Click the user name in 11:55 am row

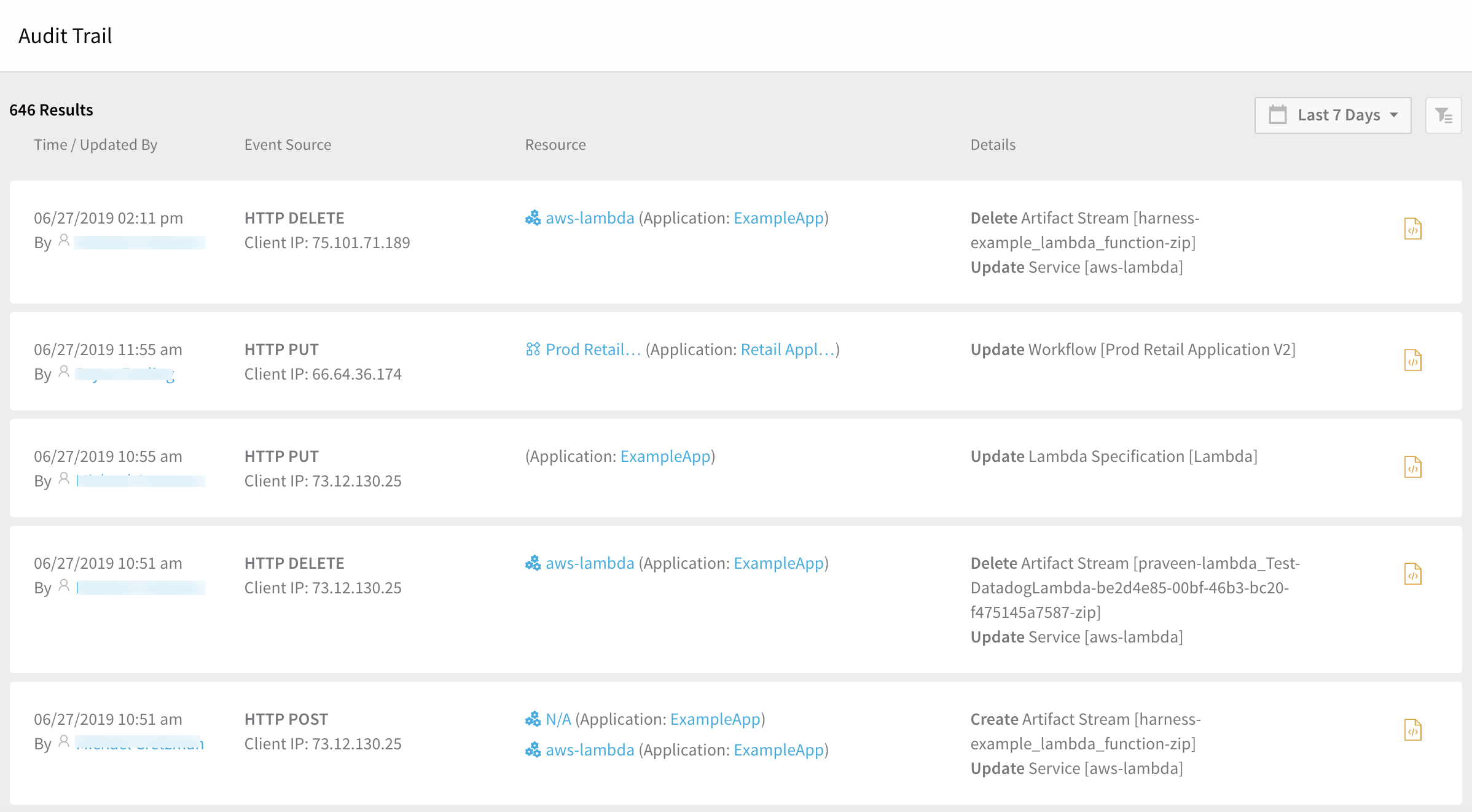click(125, 374)
